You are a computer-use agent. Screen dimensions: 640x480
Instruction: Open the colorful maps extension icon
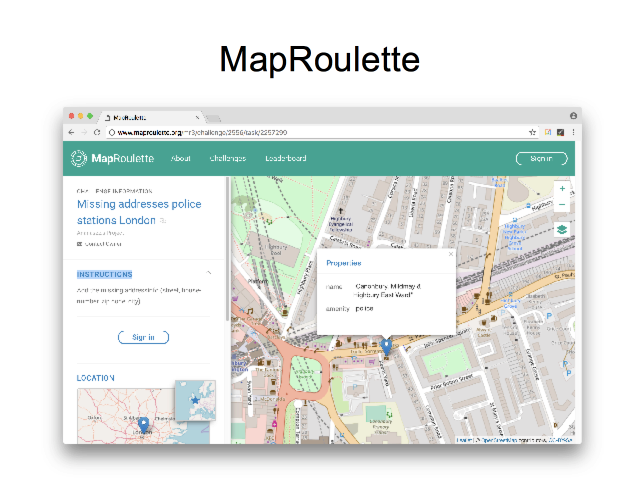(548, 132)
